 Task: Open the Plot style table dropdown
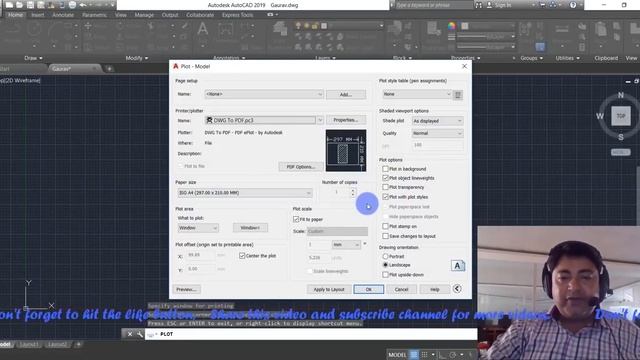[x=417, y=94]
